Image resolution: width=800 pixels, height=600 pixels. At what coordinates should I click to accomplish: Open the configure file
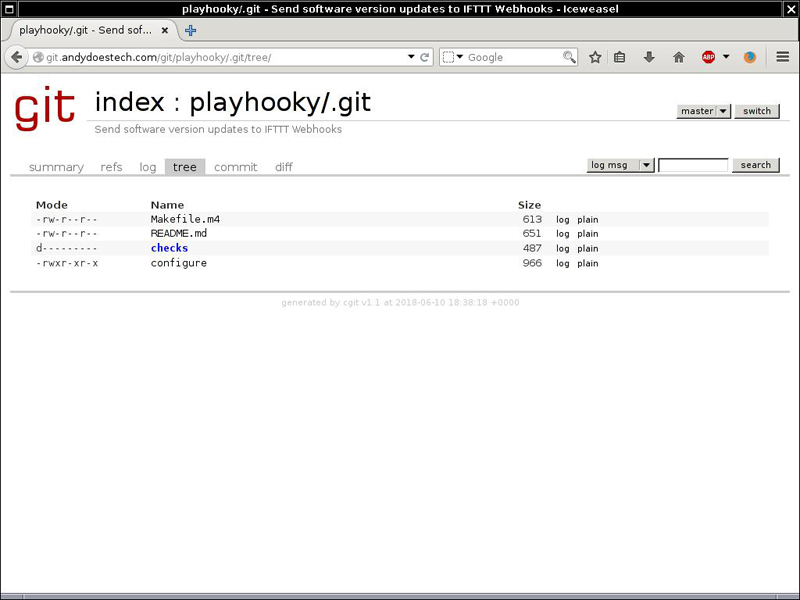[x=179, y=263]
